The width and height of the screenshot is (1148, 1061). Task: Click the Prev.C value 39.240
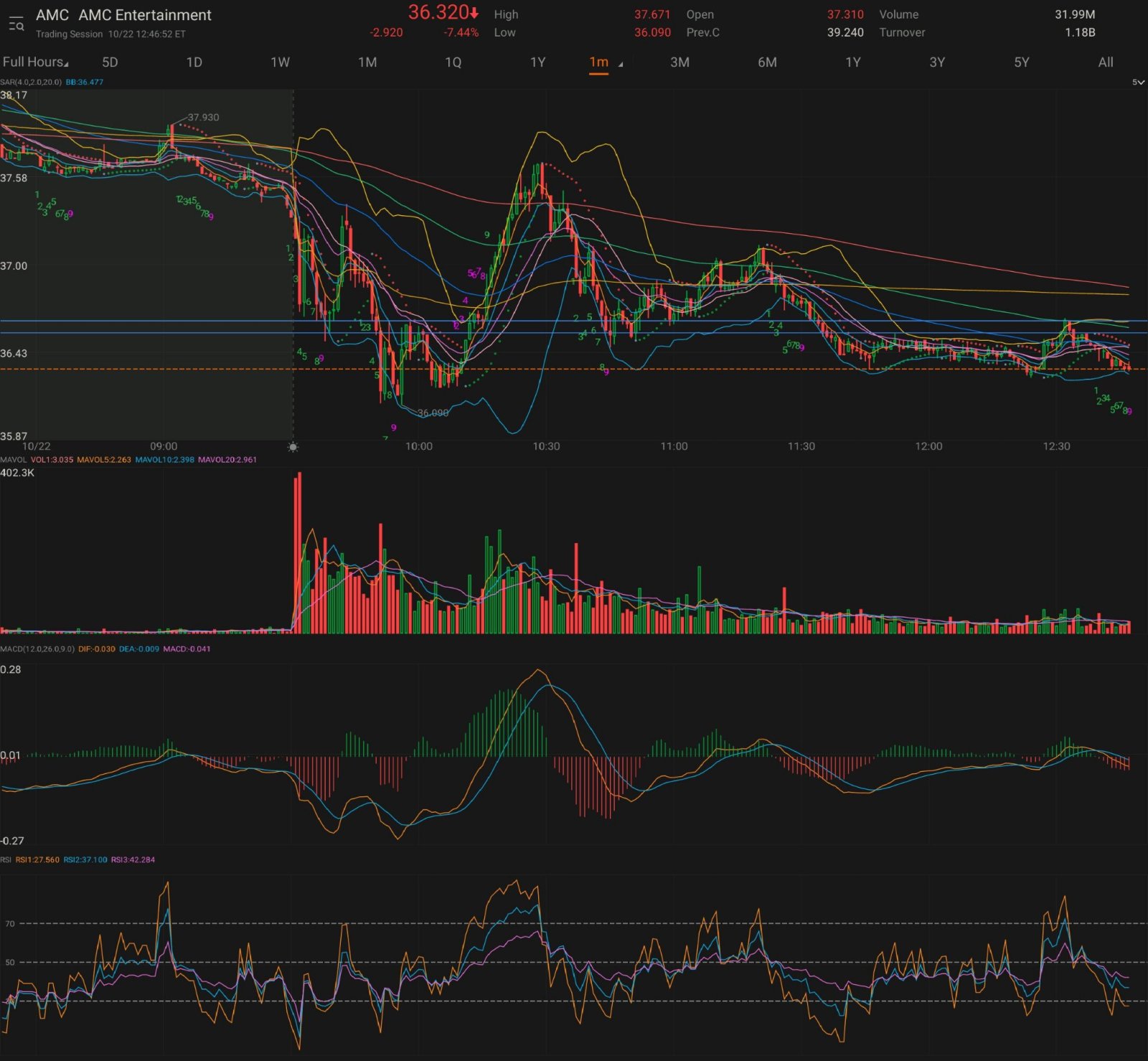845,32
